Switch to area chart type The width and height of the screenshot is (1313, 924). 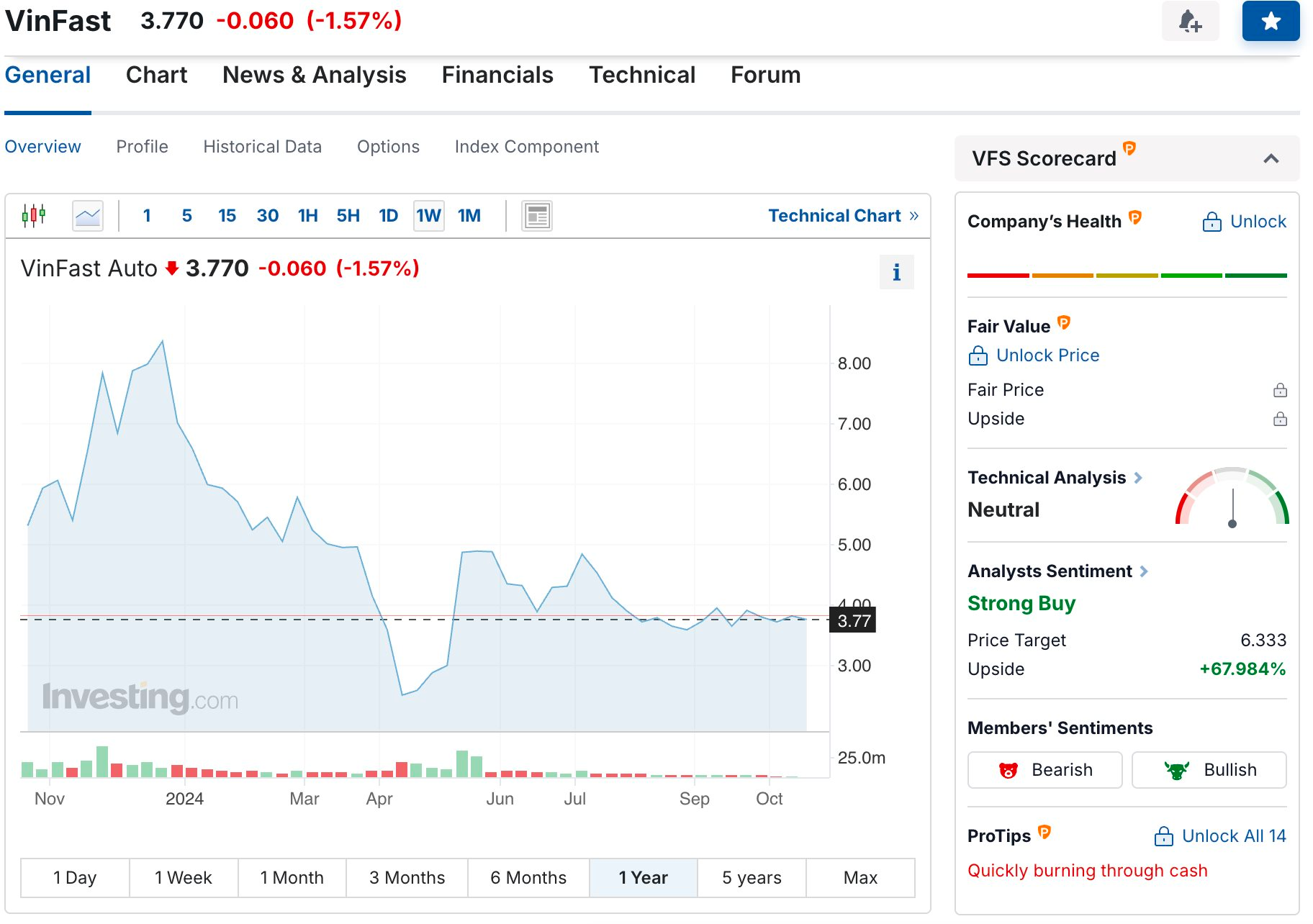[x=88, y=216]
